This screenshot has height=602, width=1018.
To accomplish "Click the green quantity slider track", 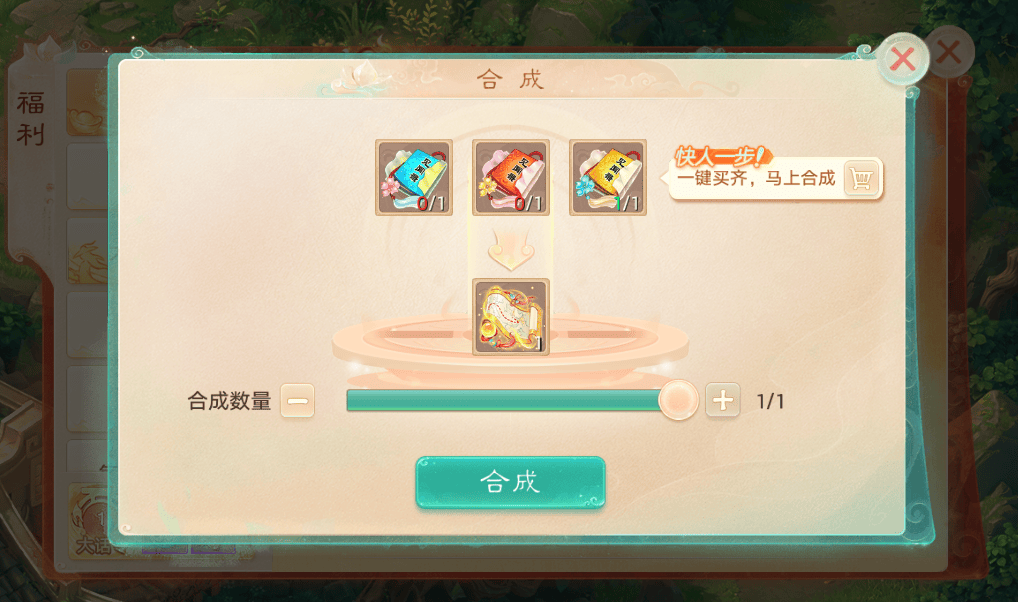I will pyautogui.click(x=504, y=401).
